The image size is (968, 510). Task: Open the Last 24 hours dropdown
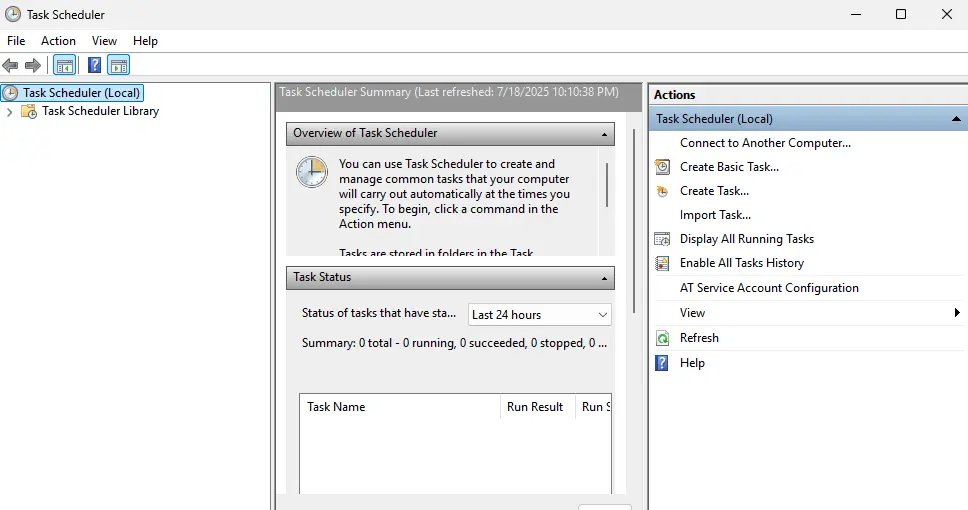[540, 314]
